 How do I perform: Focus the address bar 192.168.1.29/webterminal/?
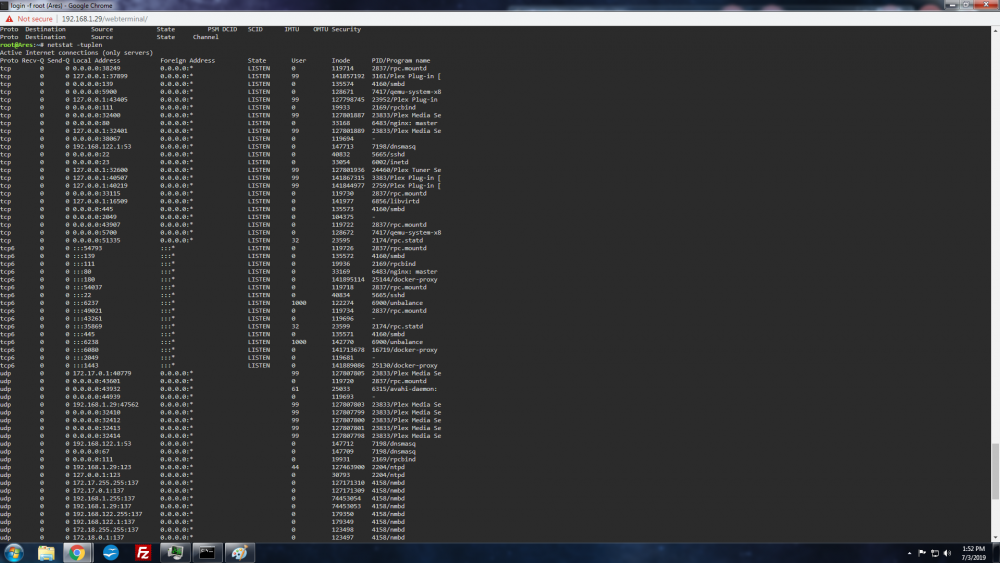(x=105, y=19)
